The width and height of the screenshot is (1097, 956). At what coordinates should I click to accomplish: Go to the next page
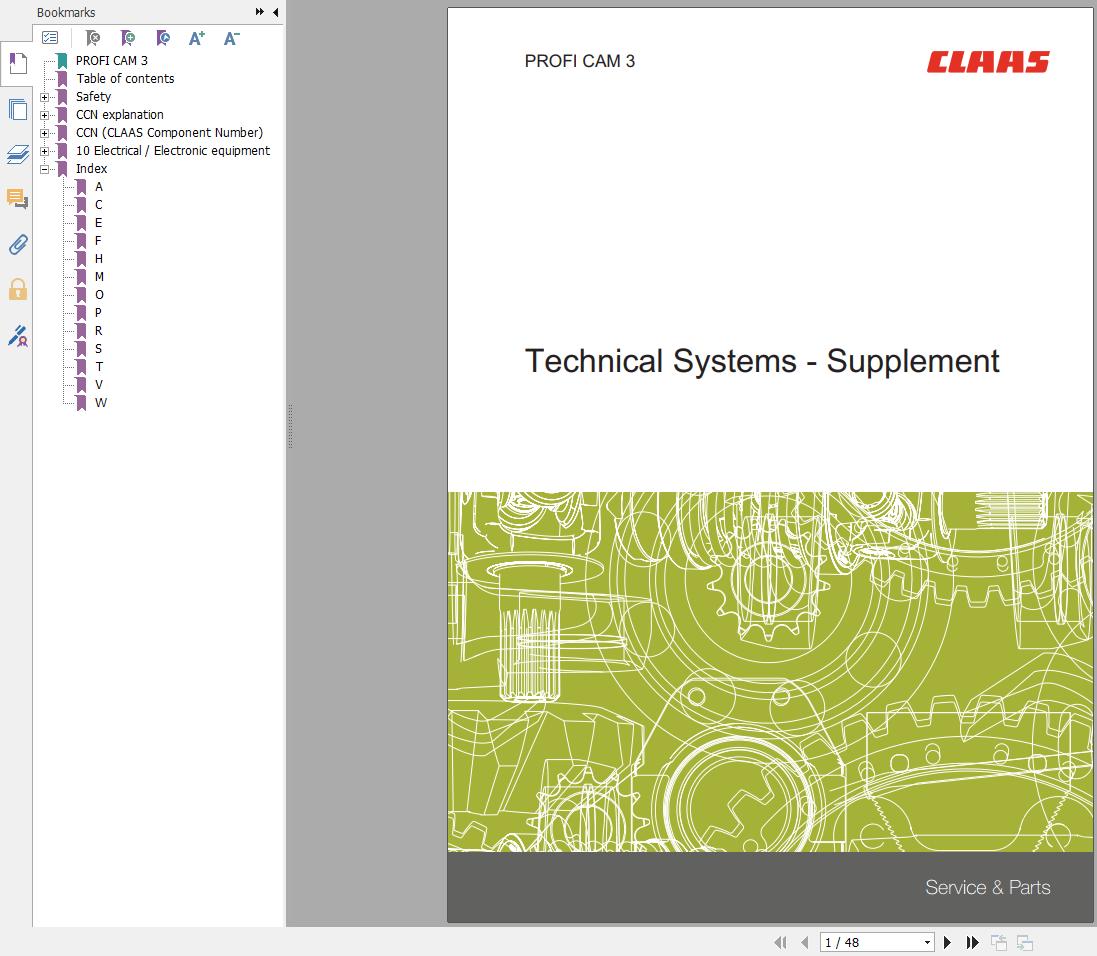pyautogui.click(x=948, y=942)
